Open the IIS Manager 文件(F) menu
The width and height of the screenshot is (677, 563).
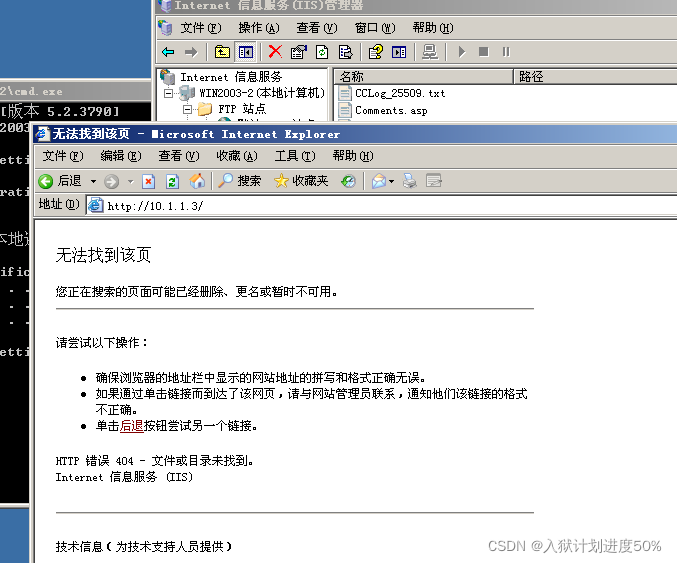point(201,28)
